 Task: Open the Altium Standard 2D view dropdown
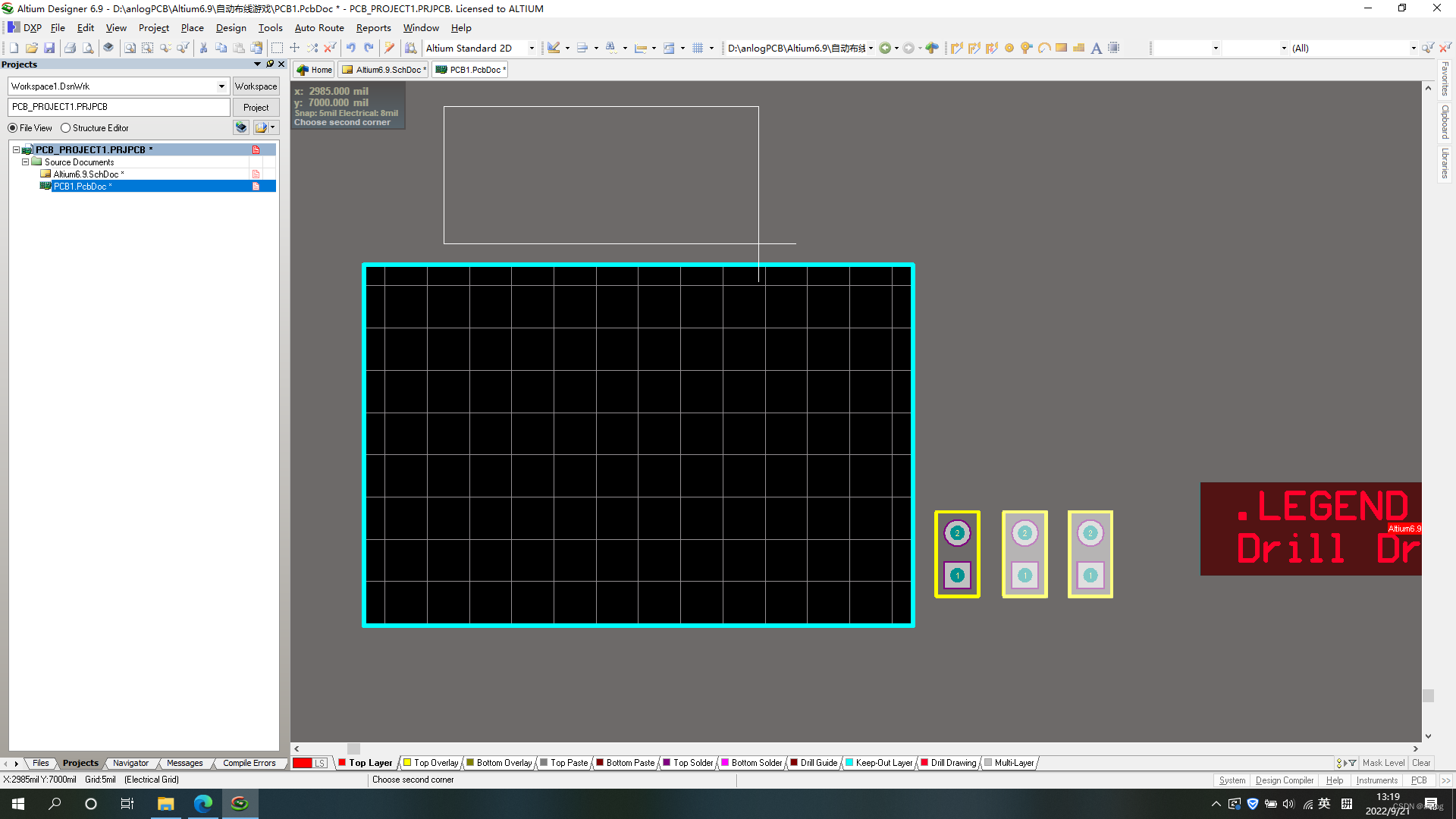click(x=532, y=48)
